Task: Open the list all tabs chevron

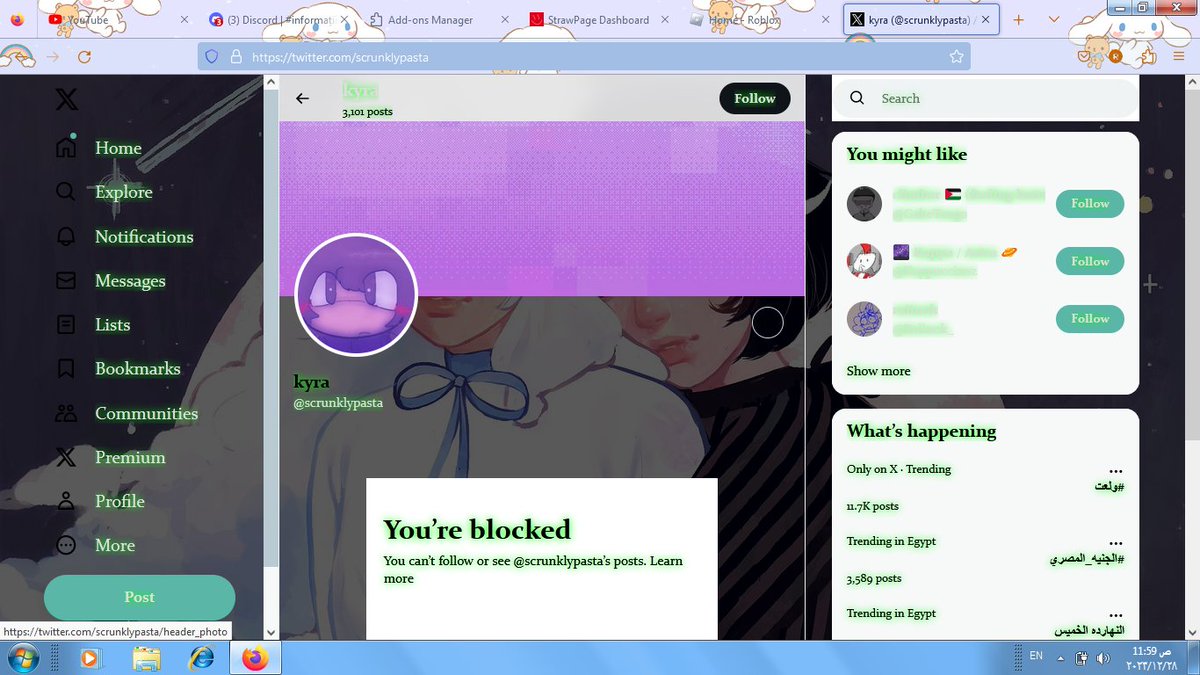Action: point(1054,19)
